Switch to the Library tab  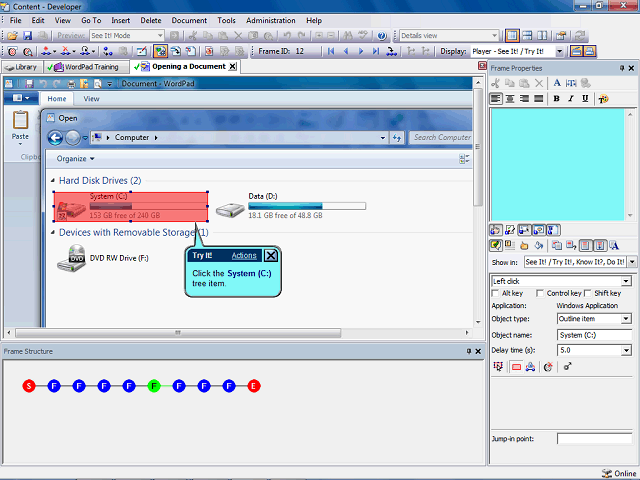click(x=22, y=67)
